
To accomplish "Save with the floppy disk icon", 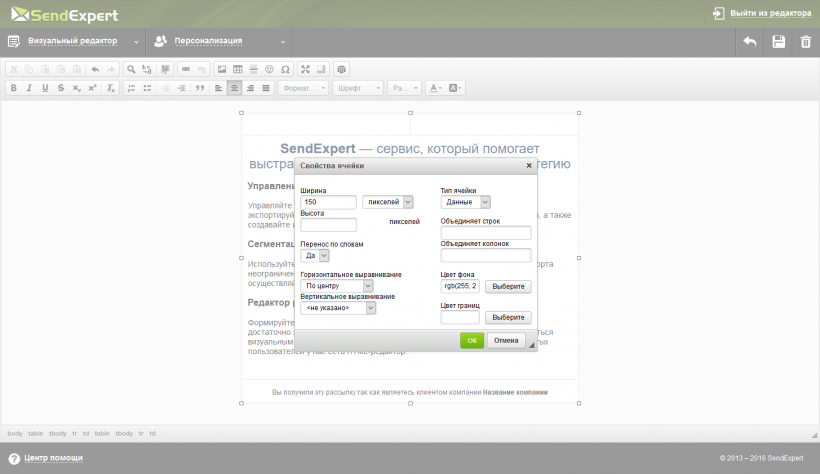I will point(779,41).
